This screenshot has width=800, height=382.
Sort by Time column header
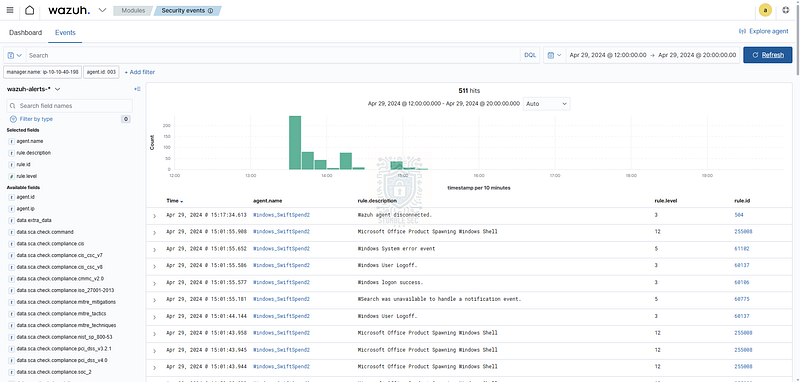174,201
